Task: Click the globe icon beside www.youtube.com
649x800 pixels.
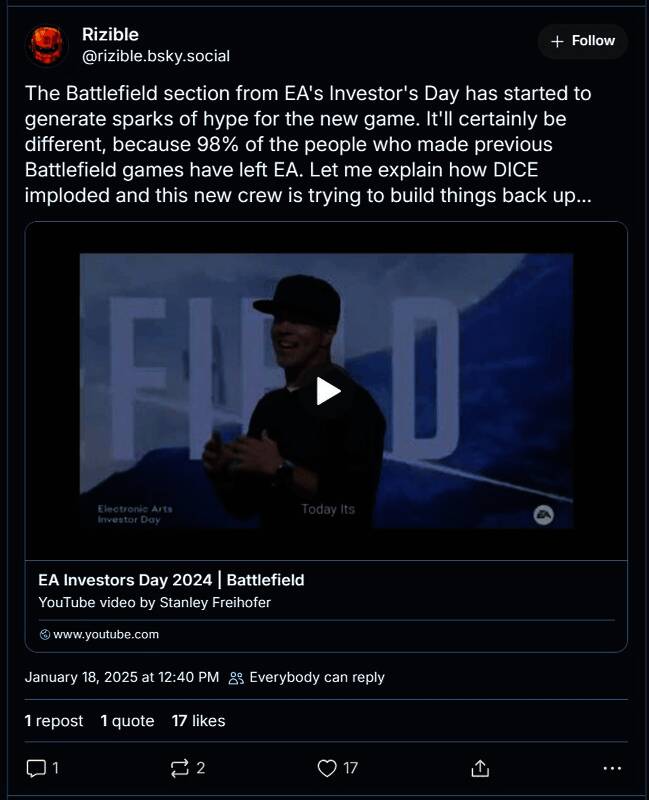Action: coord(45,634)
